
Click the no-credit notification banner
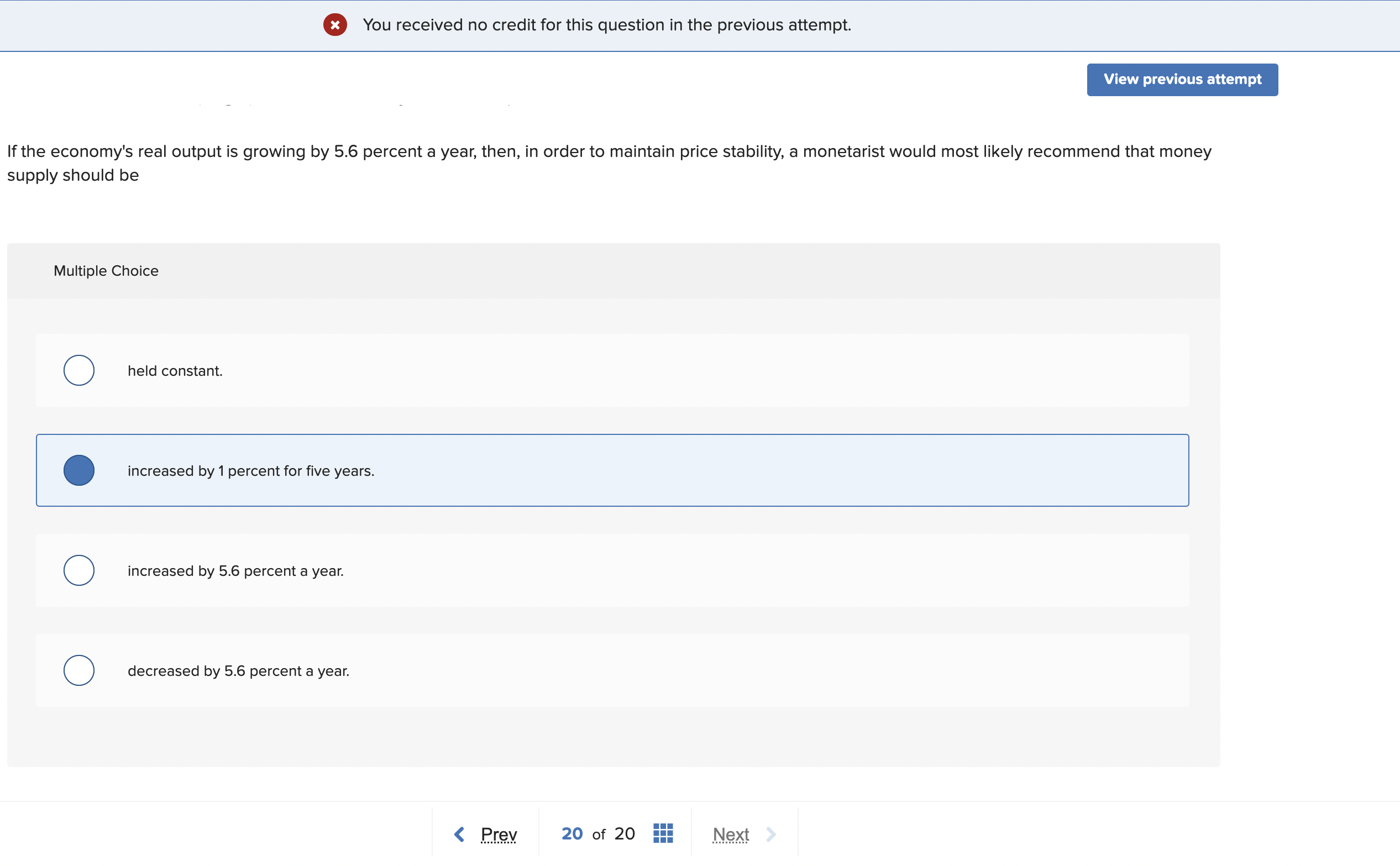pyautogui.click(x=607, y=25)
